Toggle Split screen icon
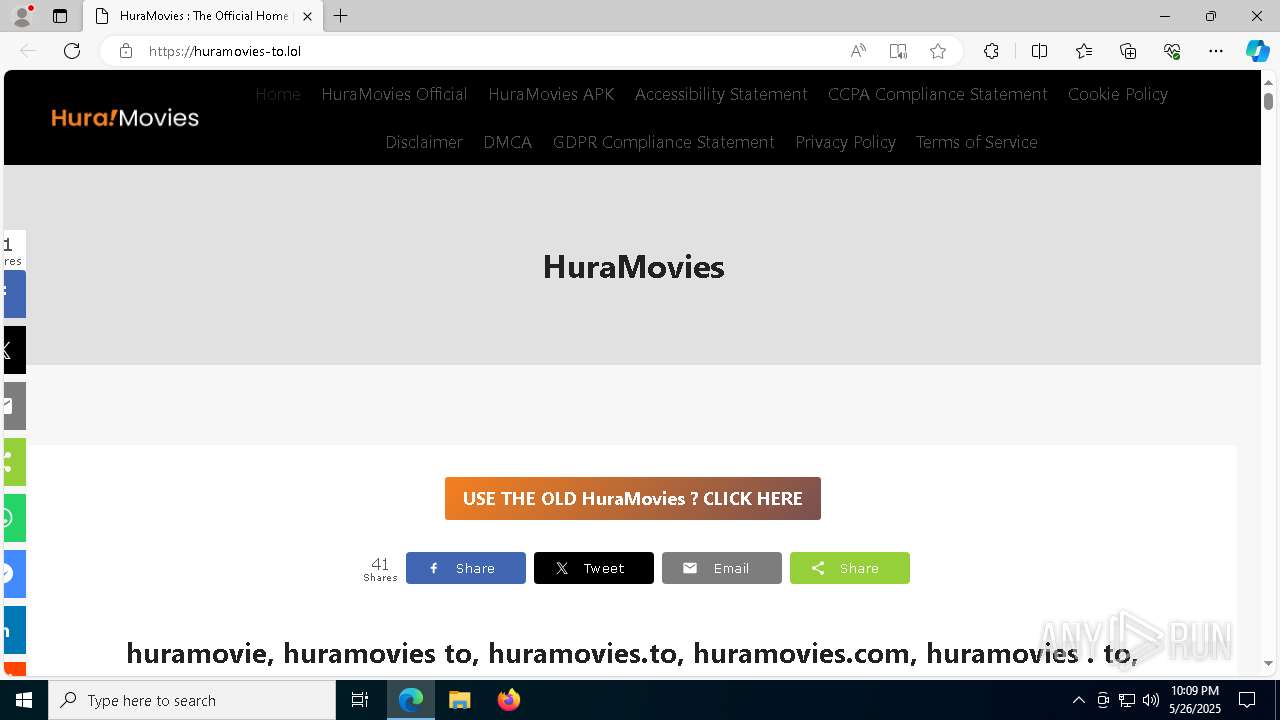This screenshot has height=720, width=1280. pos(1039,51)
